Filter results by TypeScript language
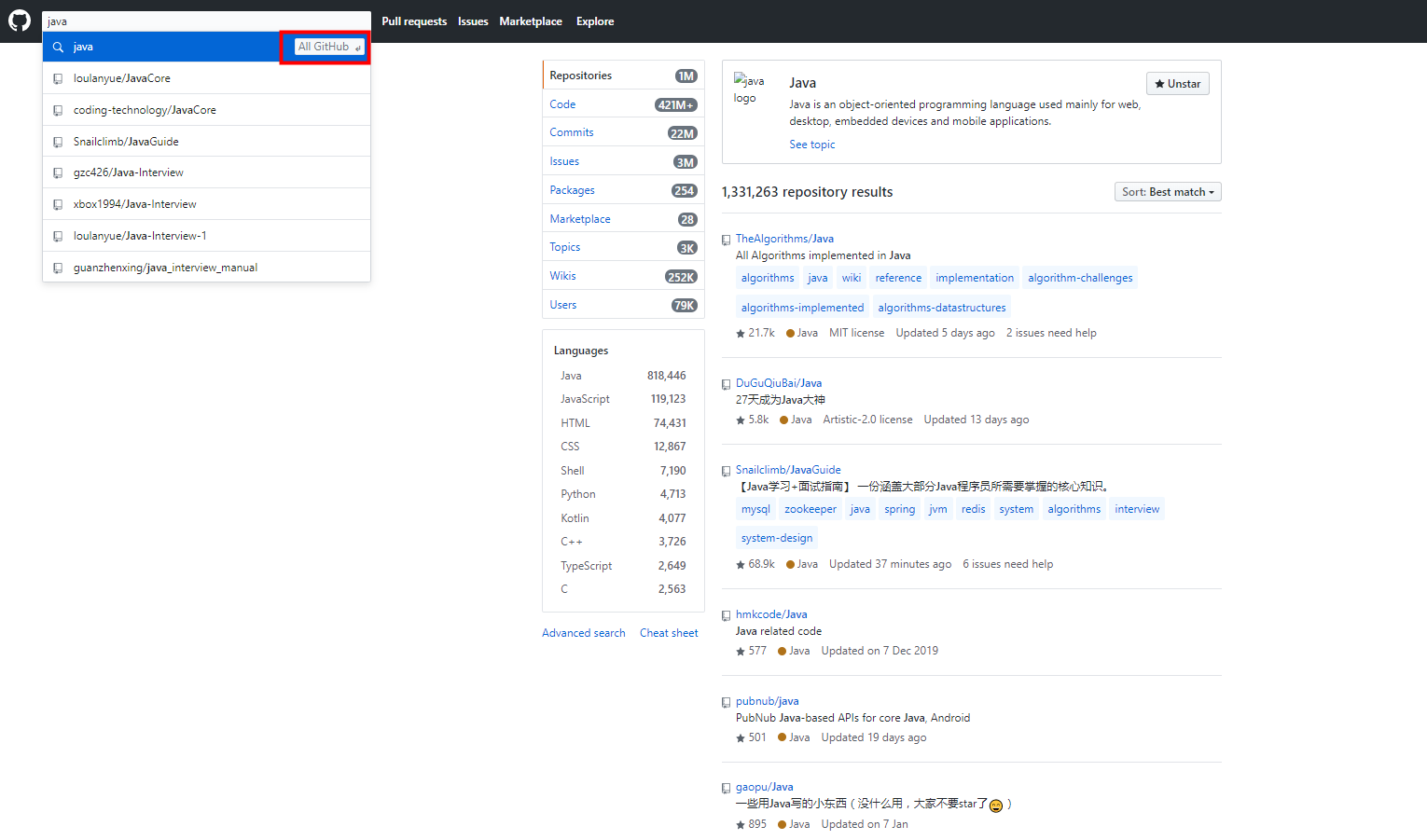 (x=623, y=566)
